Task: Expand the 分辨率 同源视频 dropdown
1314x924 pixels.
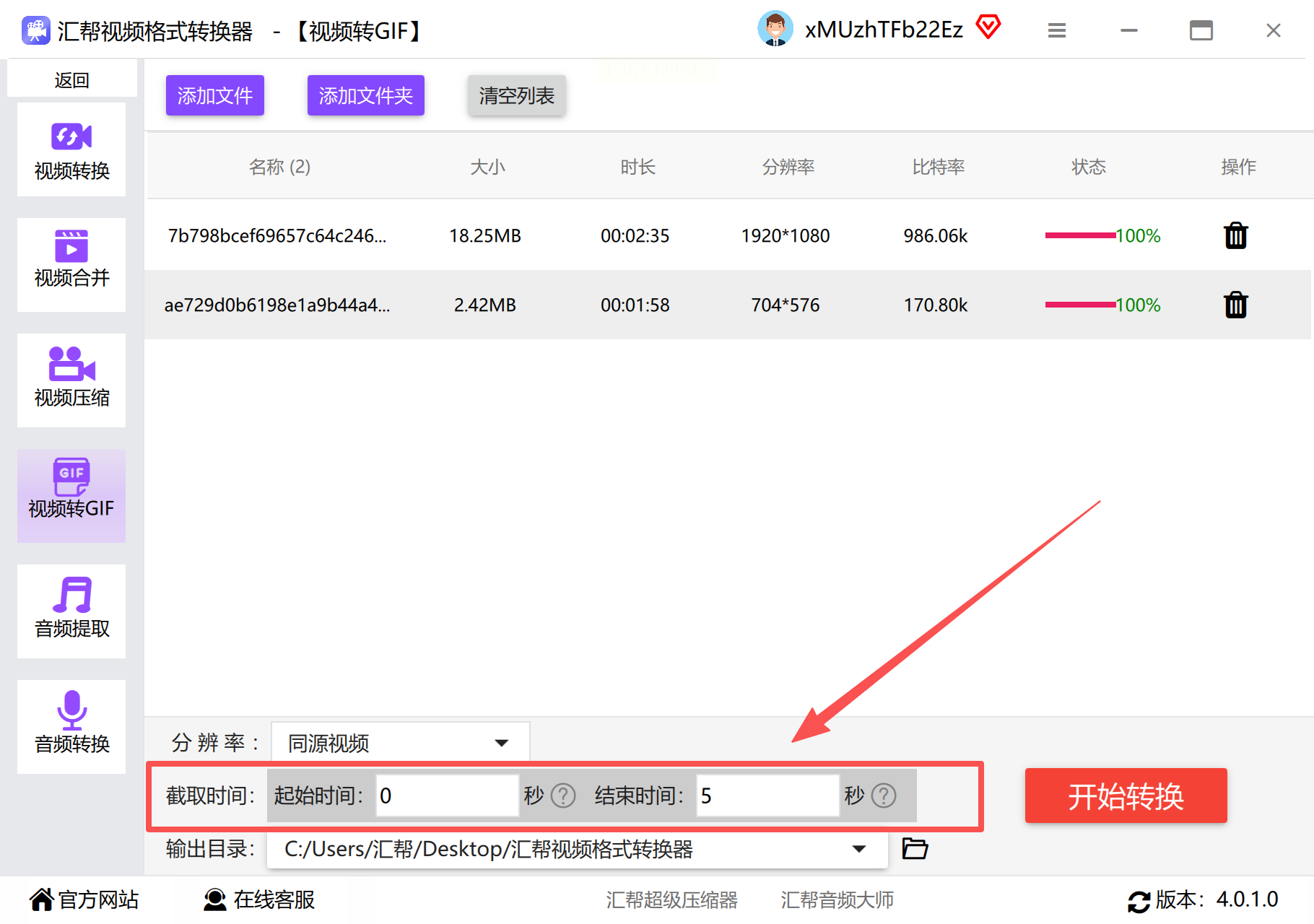Action: [401, 742]
